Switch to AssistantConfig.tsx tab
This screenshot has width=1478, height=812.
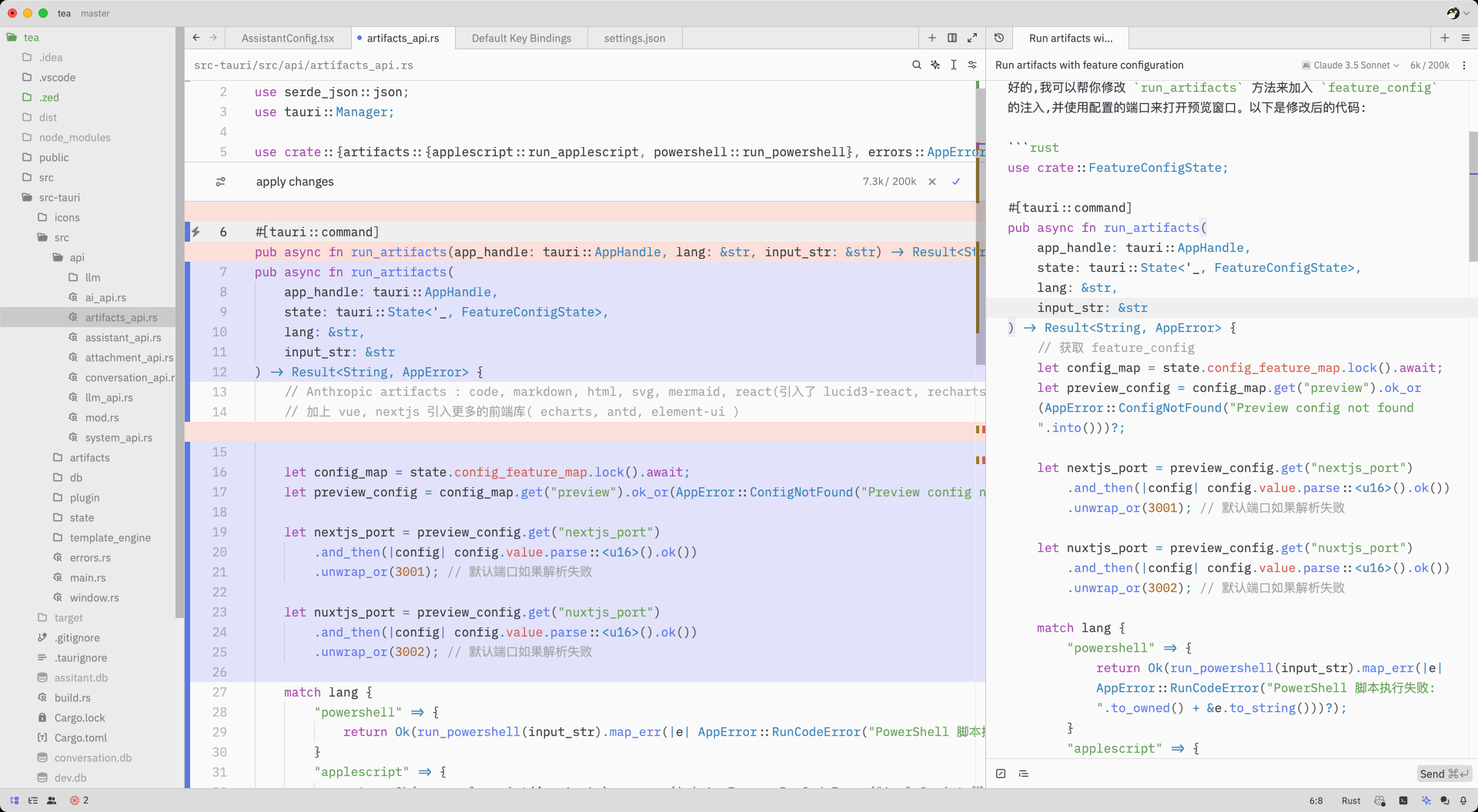(x=288, y=38)
